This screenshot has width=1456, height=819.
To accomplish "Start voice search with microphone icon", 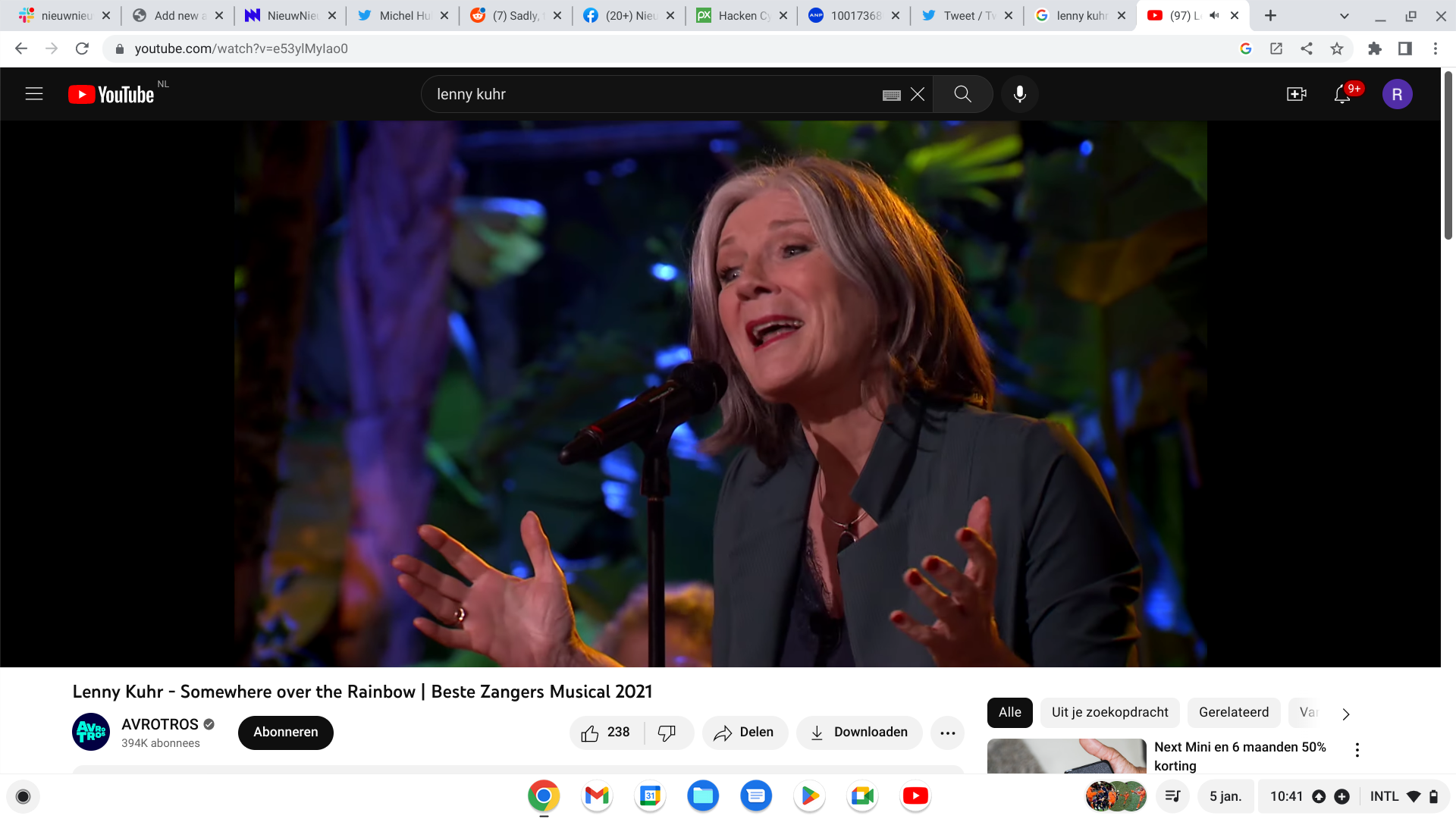I will (1020, 94).
